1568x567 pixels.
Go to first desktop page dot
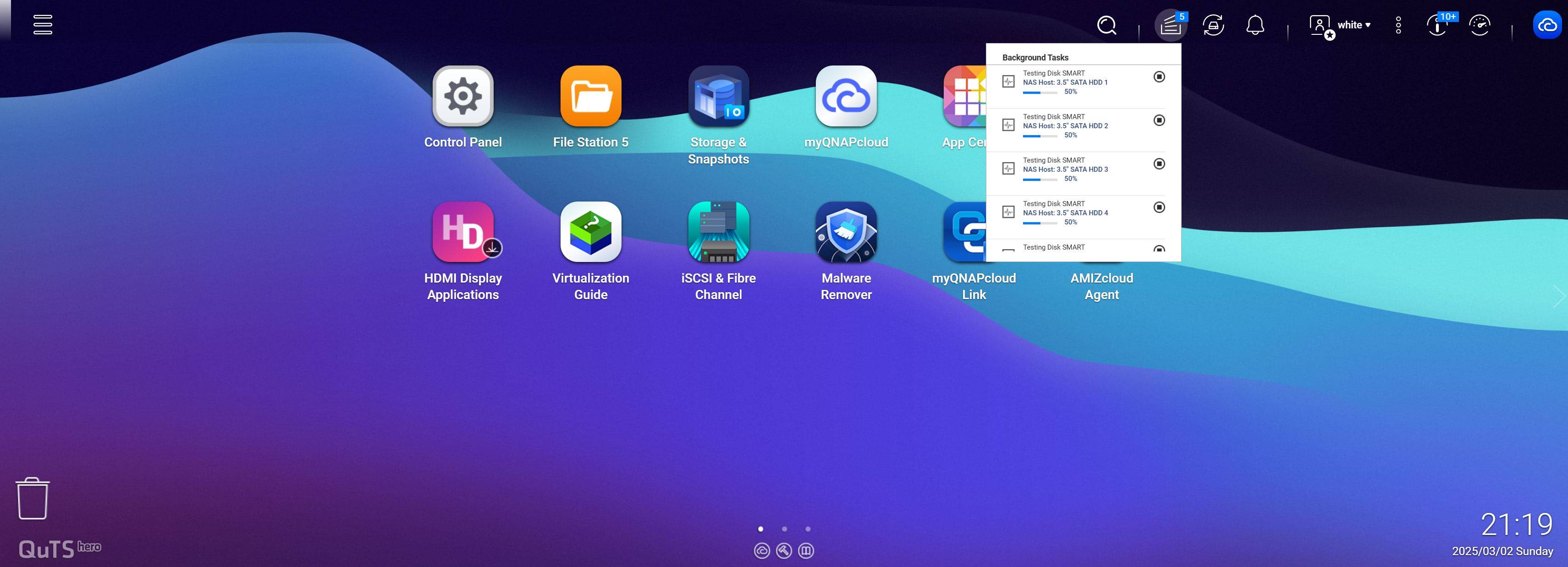760,529
